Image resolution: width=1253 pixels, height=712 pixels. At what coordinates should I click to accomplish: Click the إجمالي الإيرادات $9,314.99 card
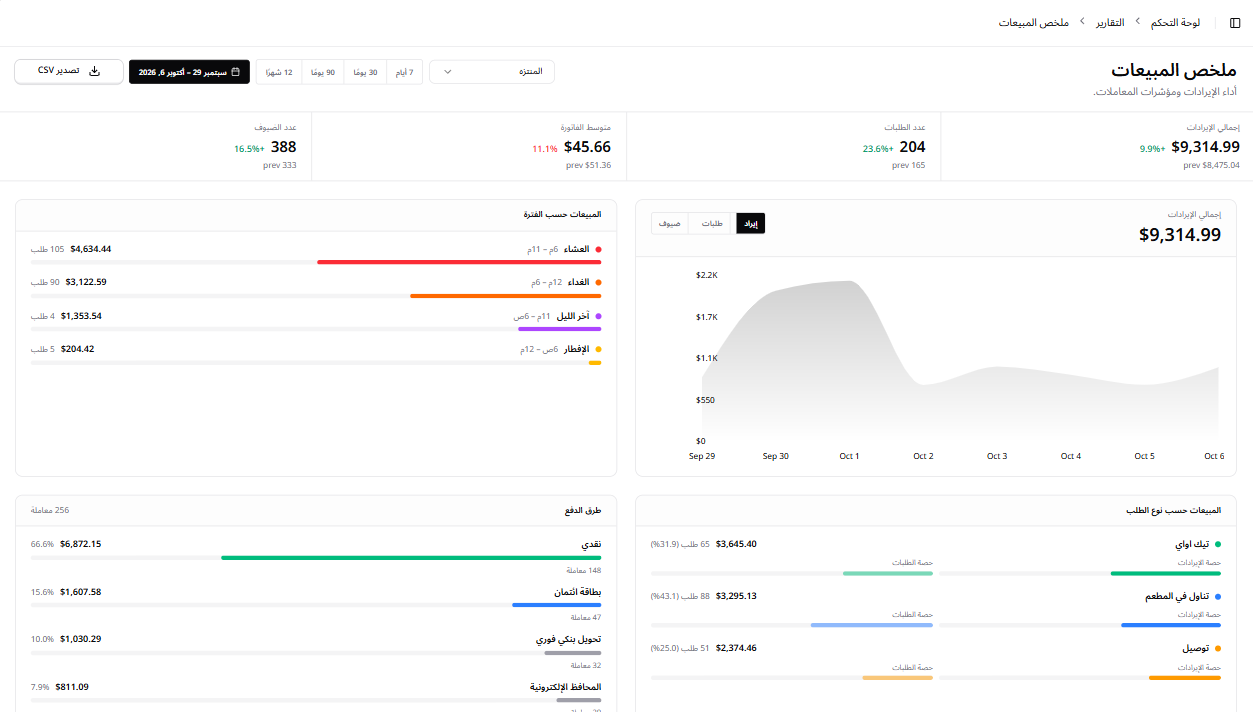coord(1097,147)
